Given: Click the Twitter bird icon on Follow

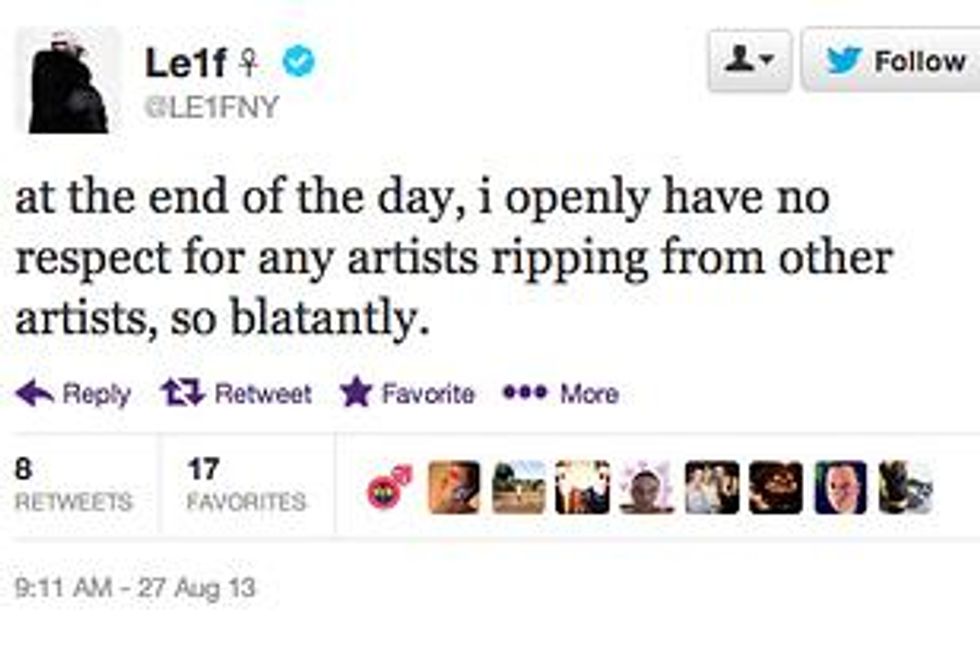Looking at the screenshot, I should click(x=845, y=61).
